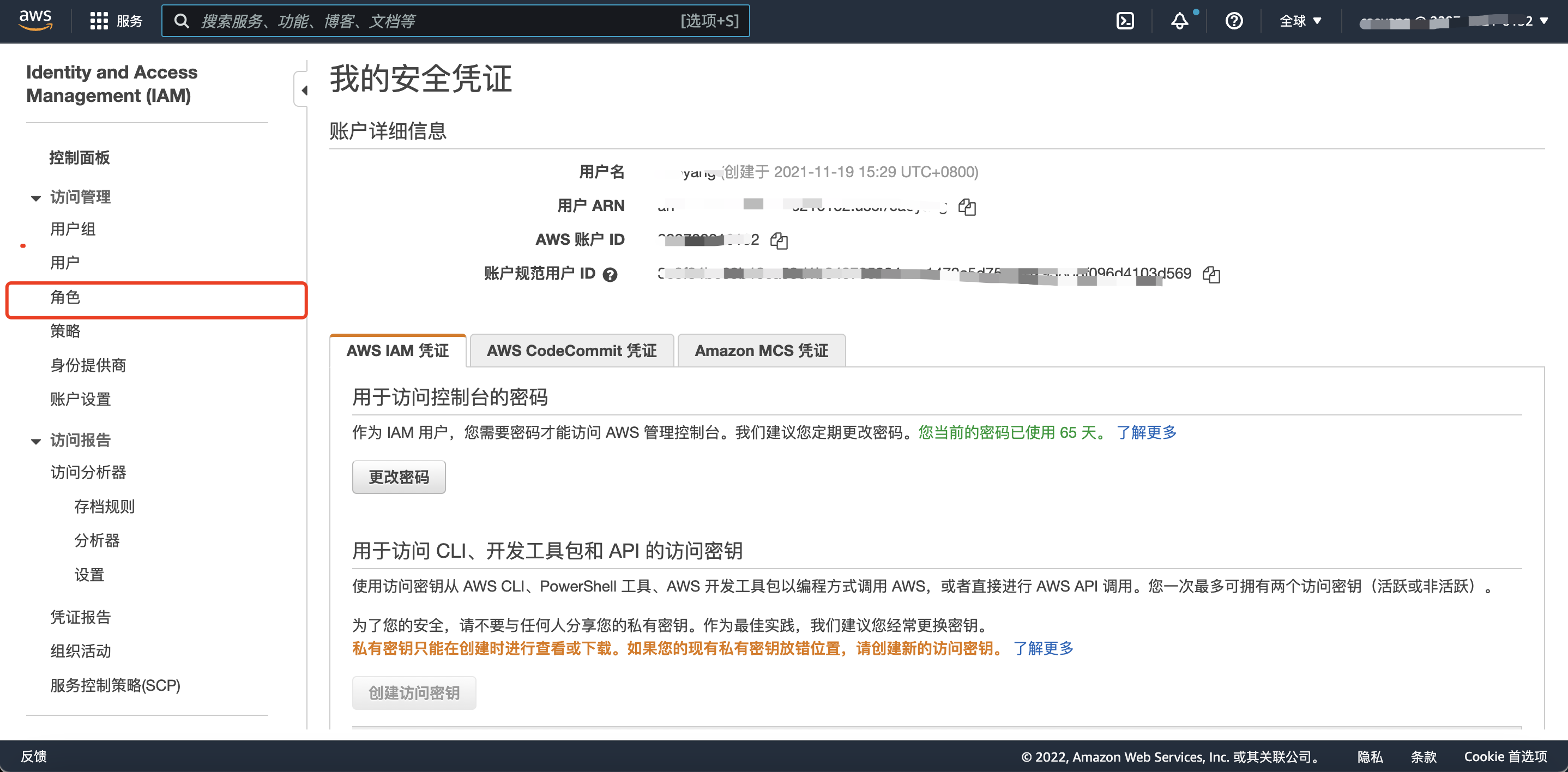Switch to AWS CodeCommit 凭证 tab
Screen dimensions: 1568x772
pyautogui.click(x=571, y=350)
